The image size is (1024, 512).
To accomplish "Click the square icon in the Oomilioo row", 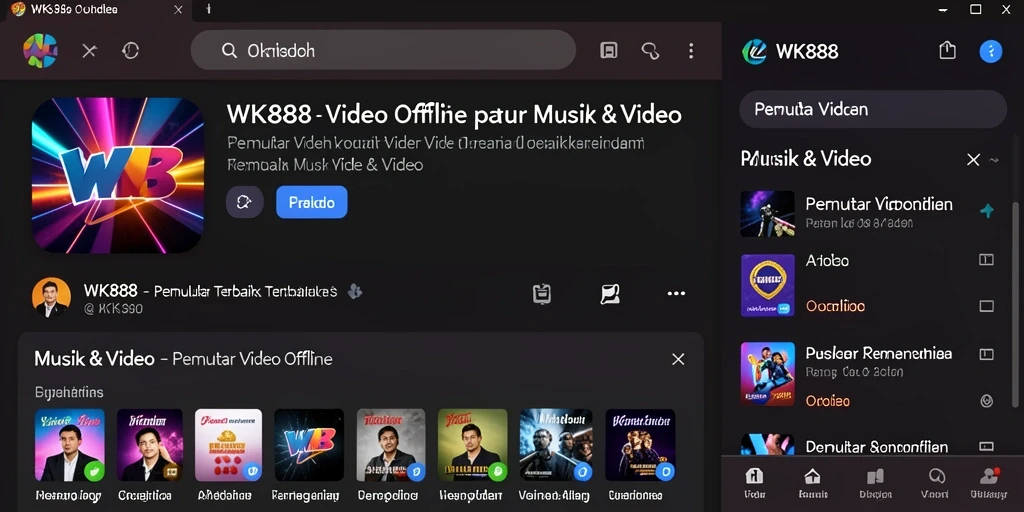I will pos(986,306).
